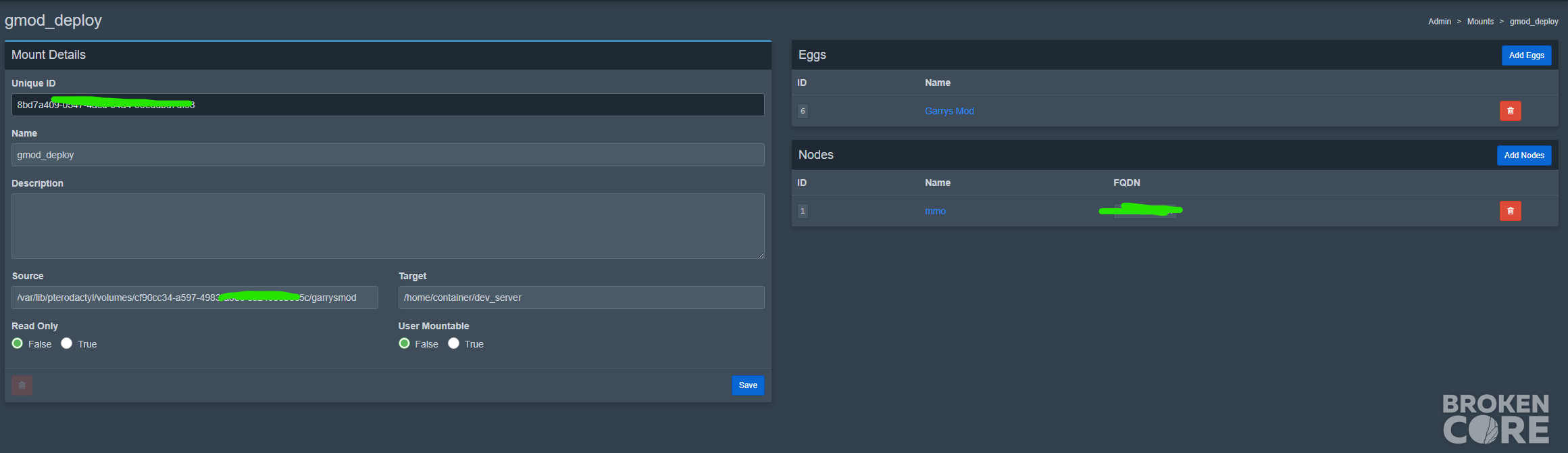The height and width of the screenshot is (453, 1568).
Task: Focus the Unique ID field
Action: point(388,105)
